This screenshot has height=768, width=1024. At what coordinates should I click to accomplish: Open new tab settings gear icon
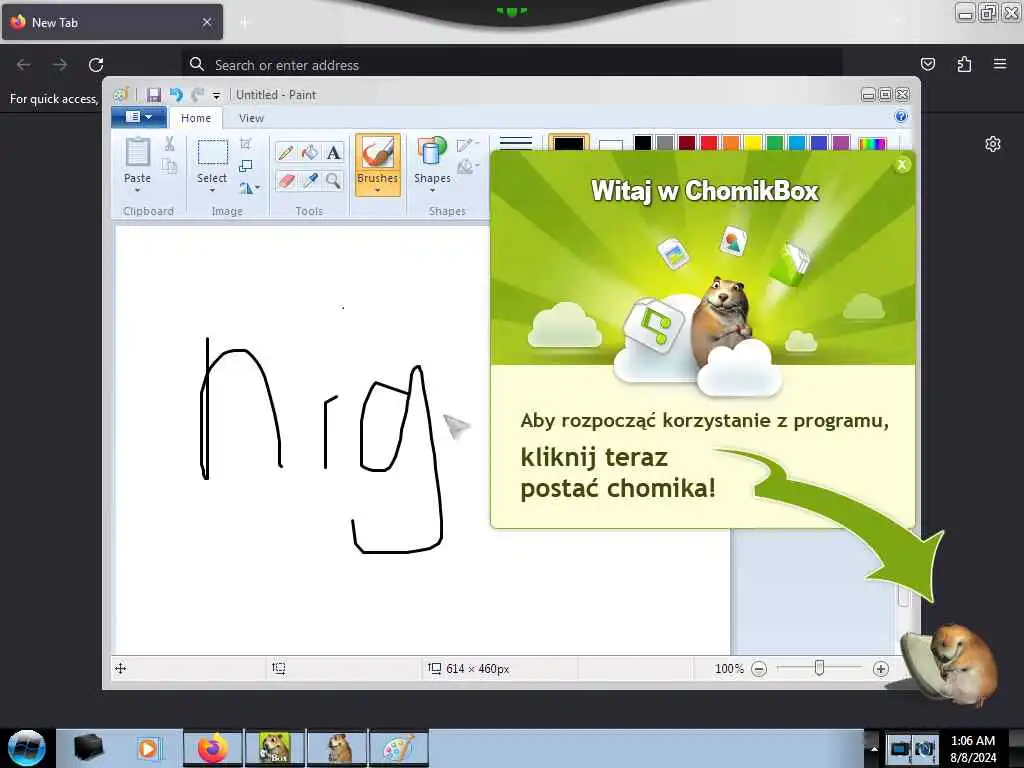[993, 144]
